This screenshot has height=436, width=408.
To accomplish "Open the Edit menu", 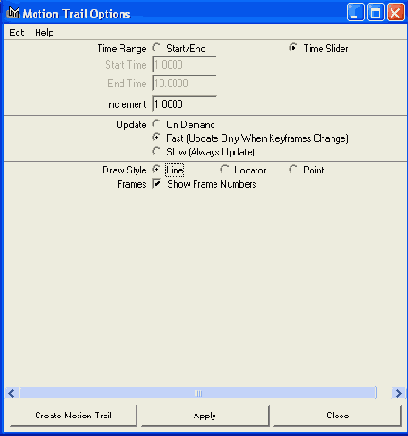I will tap(17, 32).
